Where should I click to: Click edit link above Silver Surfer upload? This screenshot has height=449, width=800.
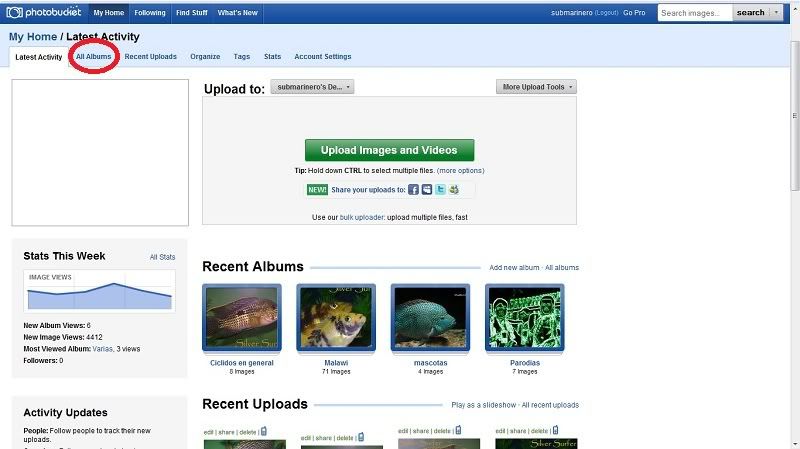[500, 431]
